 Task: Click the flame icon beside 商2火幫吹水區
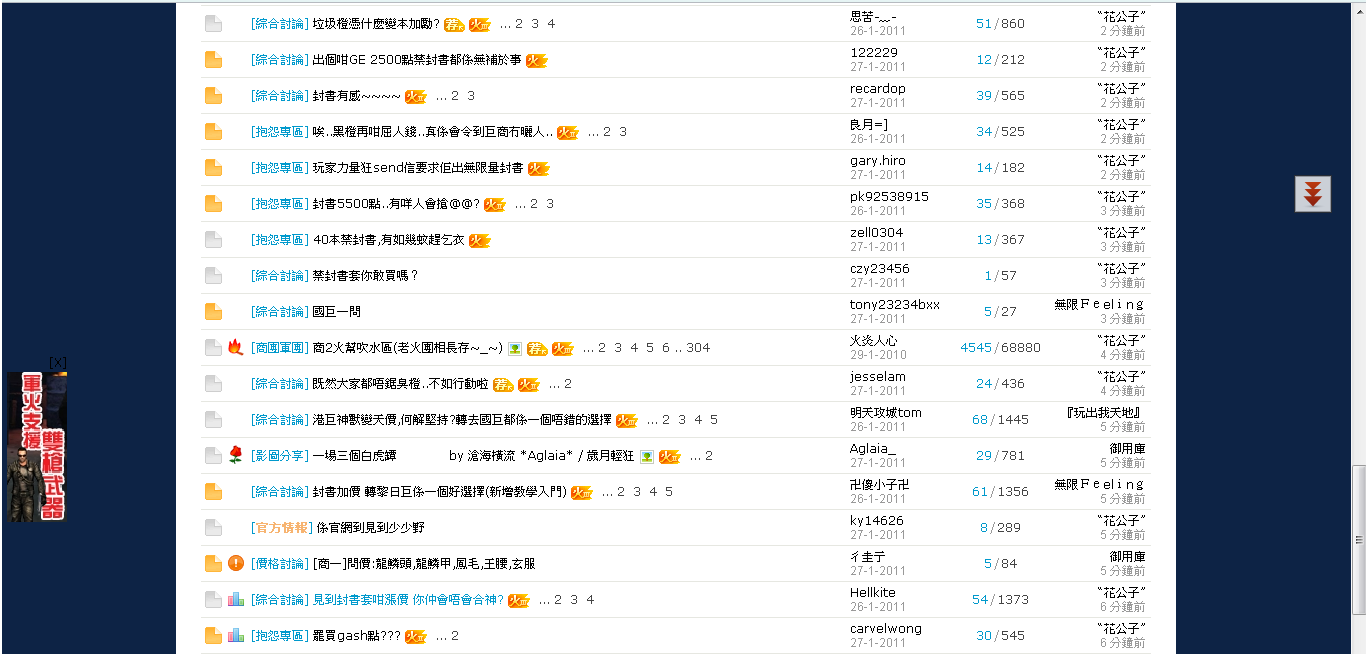pyautogui.click(x=236, y=347)
